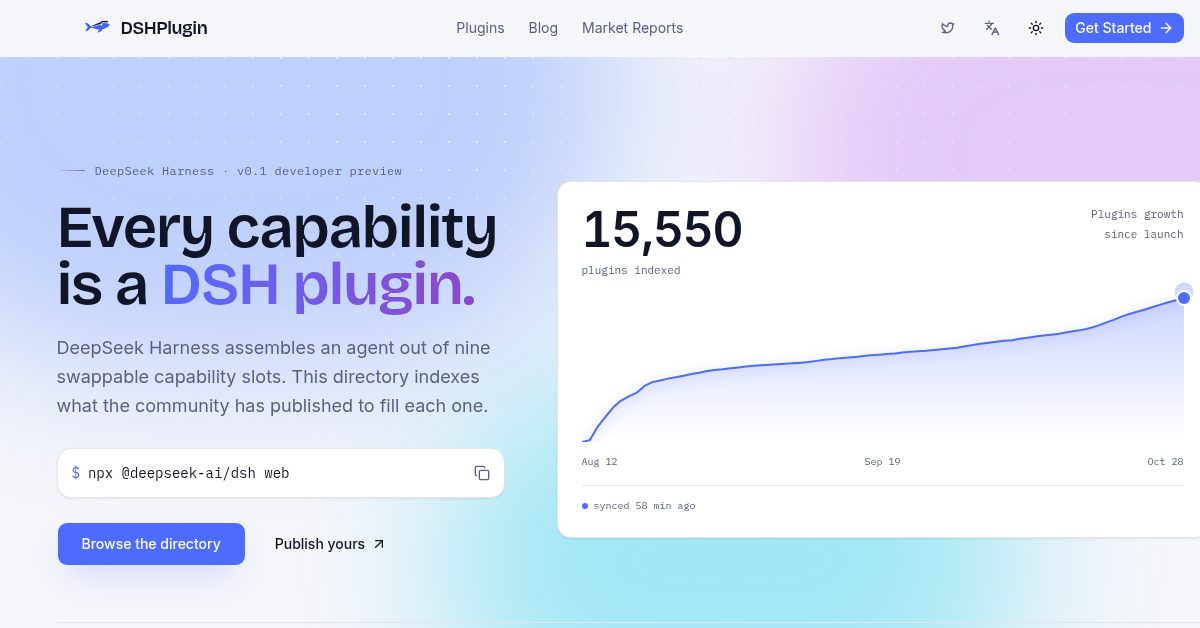
Task: Click the Sep 19 chart axis label
Action: click(x=883, y=462)
